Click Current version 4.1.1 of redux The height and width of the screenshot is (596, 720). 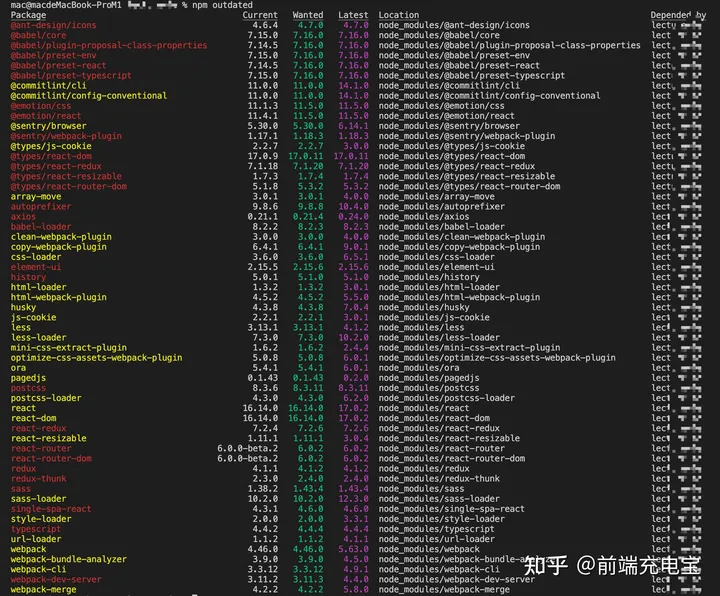265,470
